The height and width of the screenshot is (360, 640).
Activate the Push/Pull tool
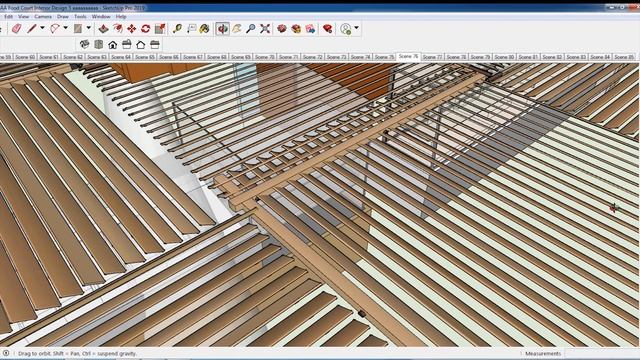pyautogui.click(x=103, y=29)
